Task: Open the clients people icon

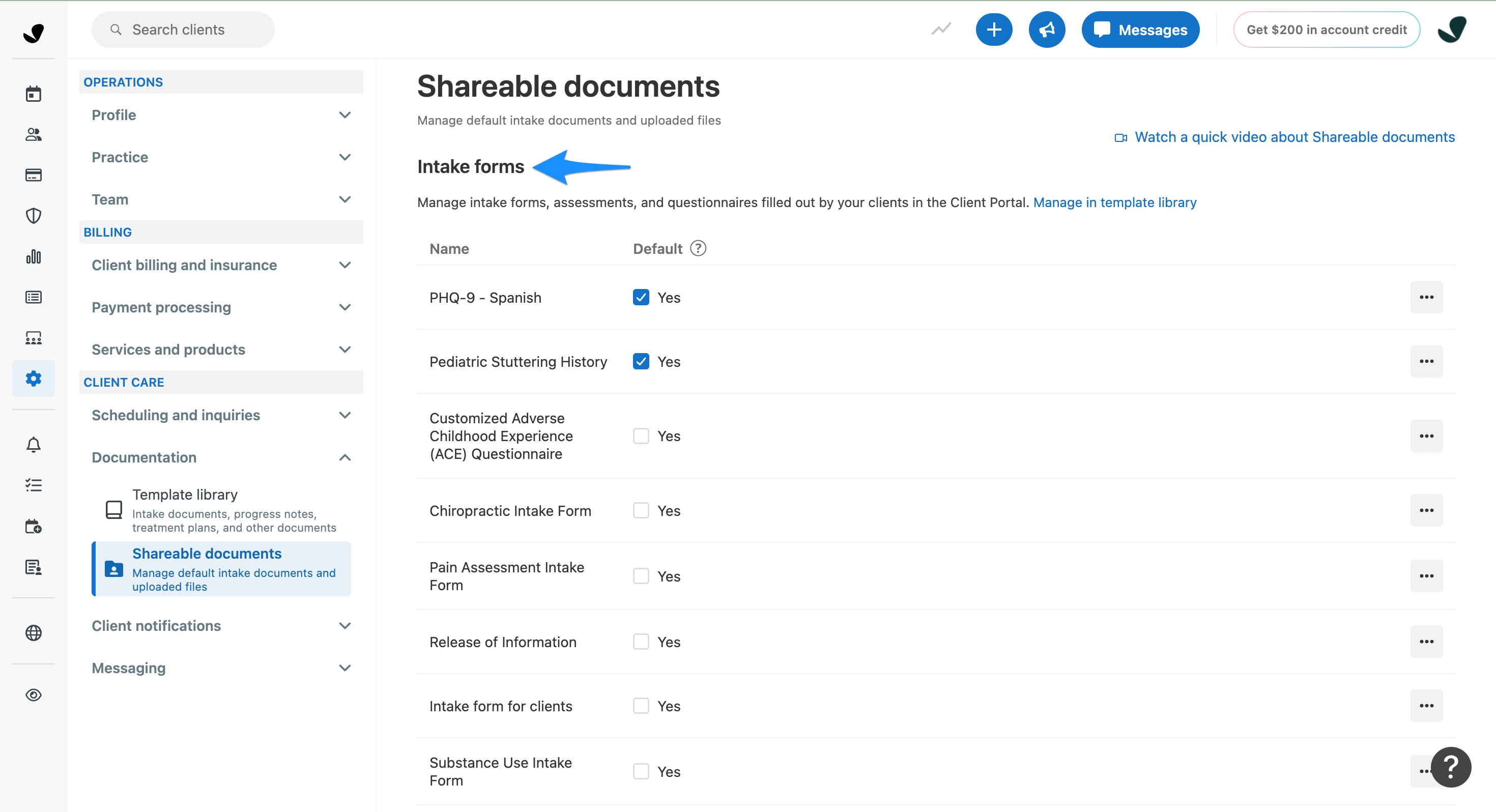Action: [33, 135]
